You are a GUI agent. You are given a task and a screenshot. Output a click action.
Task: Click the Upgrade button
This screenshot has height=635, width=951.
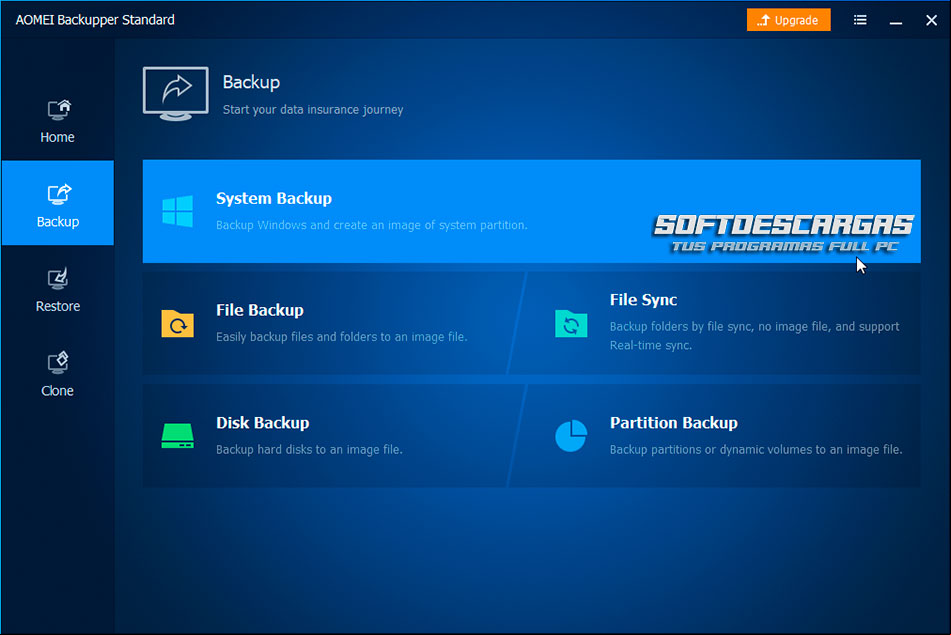point(788,20)
